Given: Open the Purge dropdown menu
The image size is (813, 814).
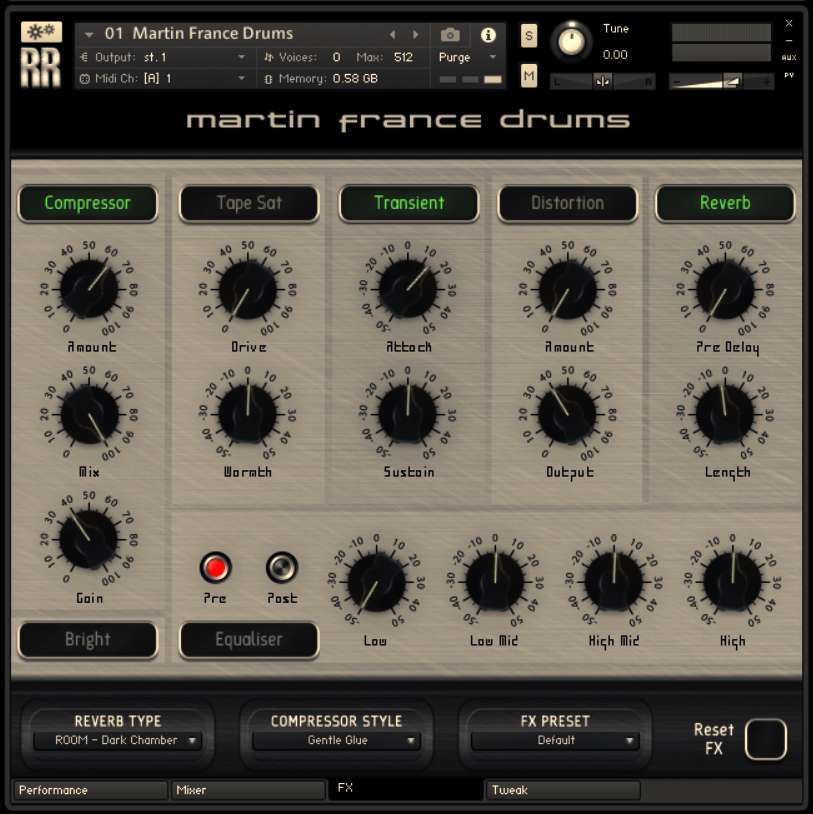Looking at the screenshot, I should pos(467,57).
